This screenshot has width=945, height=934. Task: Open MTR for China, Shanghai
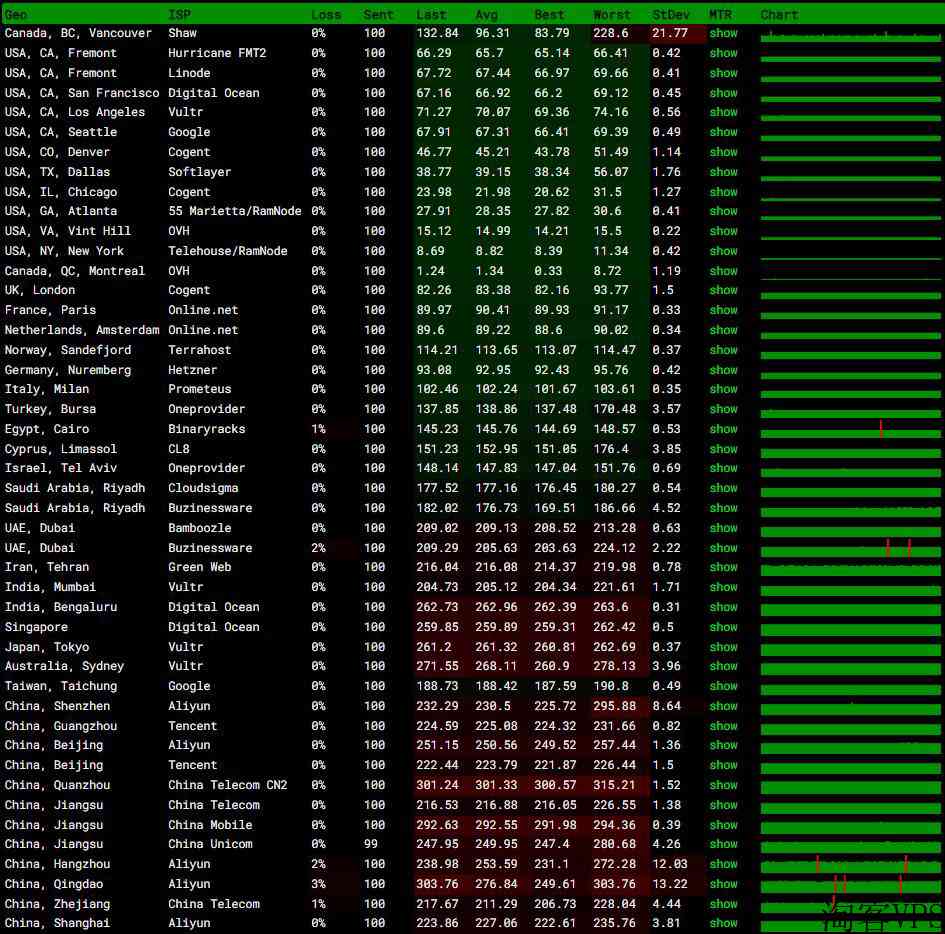[x=723, y=923]
